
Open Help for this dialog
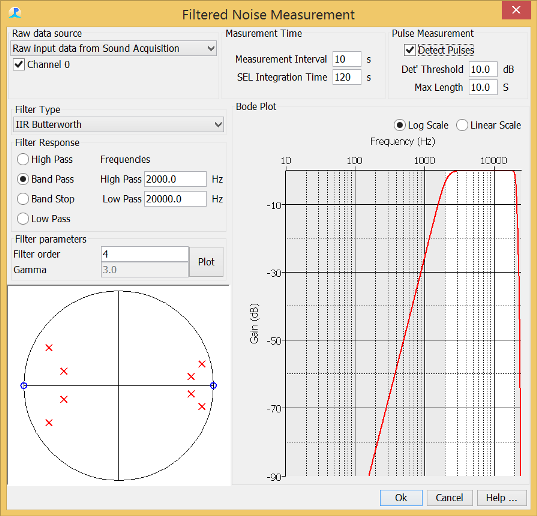502,498
